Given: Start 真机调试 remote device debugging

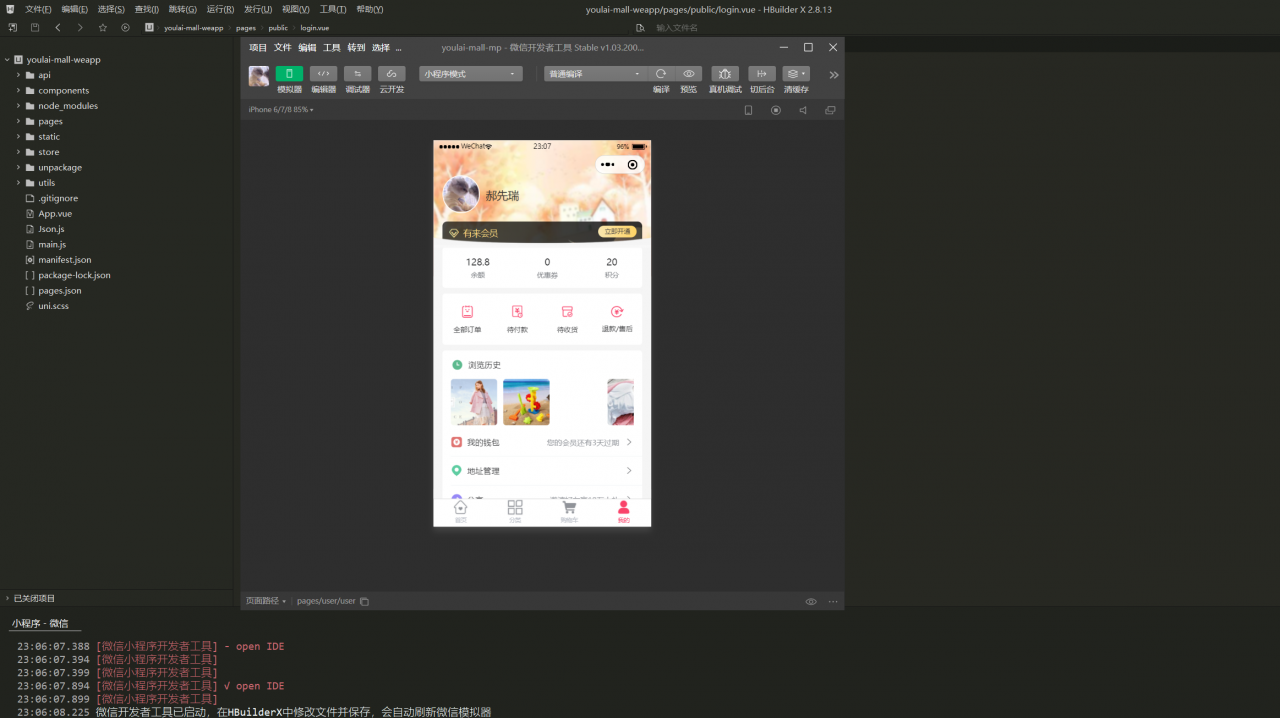Looking at the screenshot, I should pyautogui.click(x=725, y=74).
